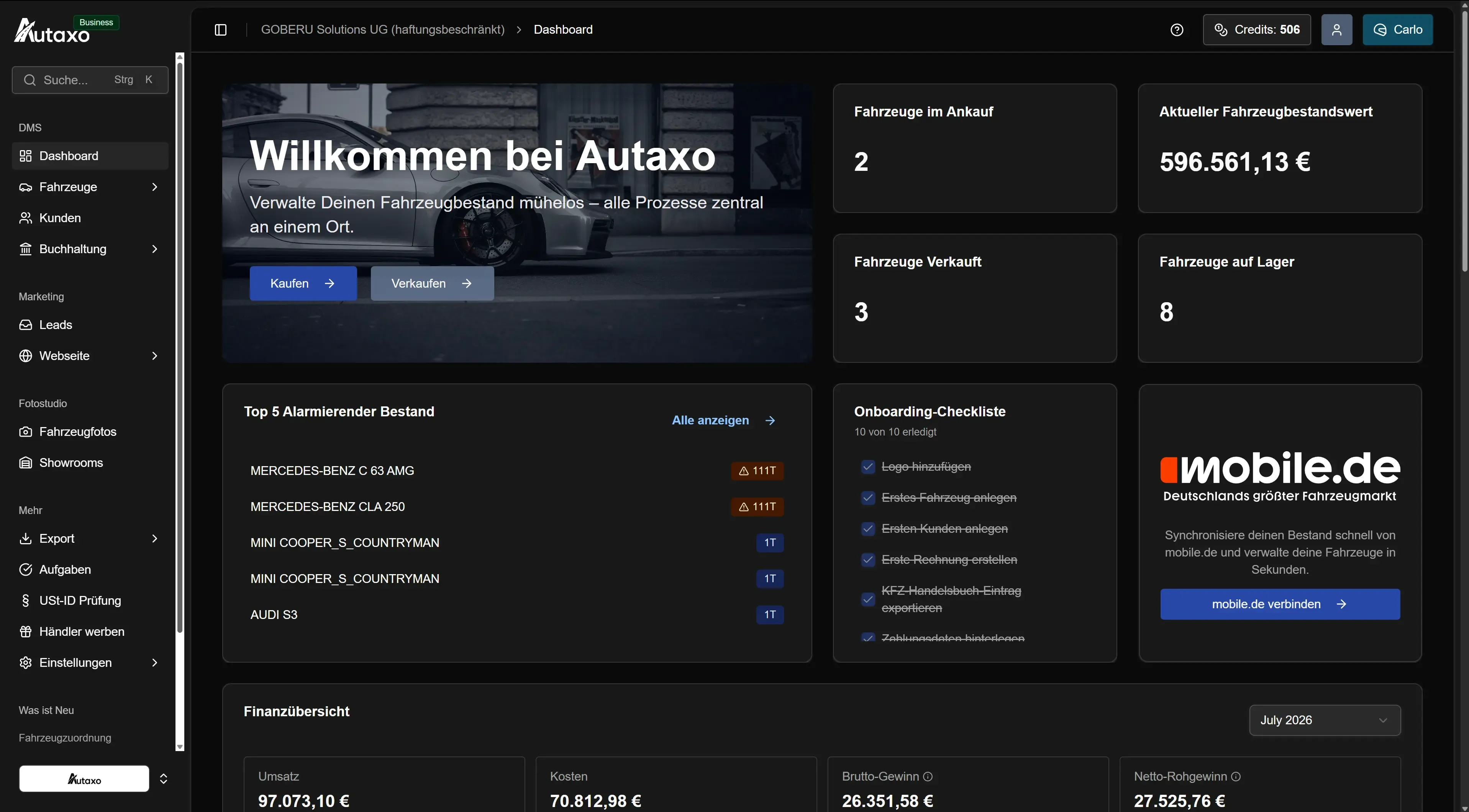
Task: Click the Credits: 506 button
Action: coord(1257,29)
